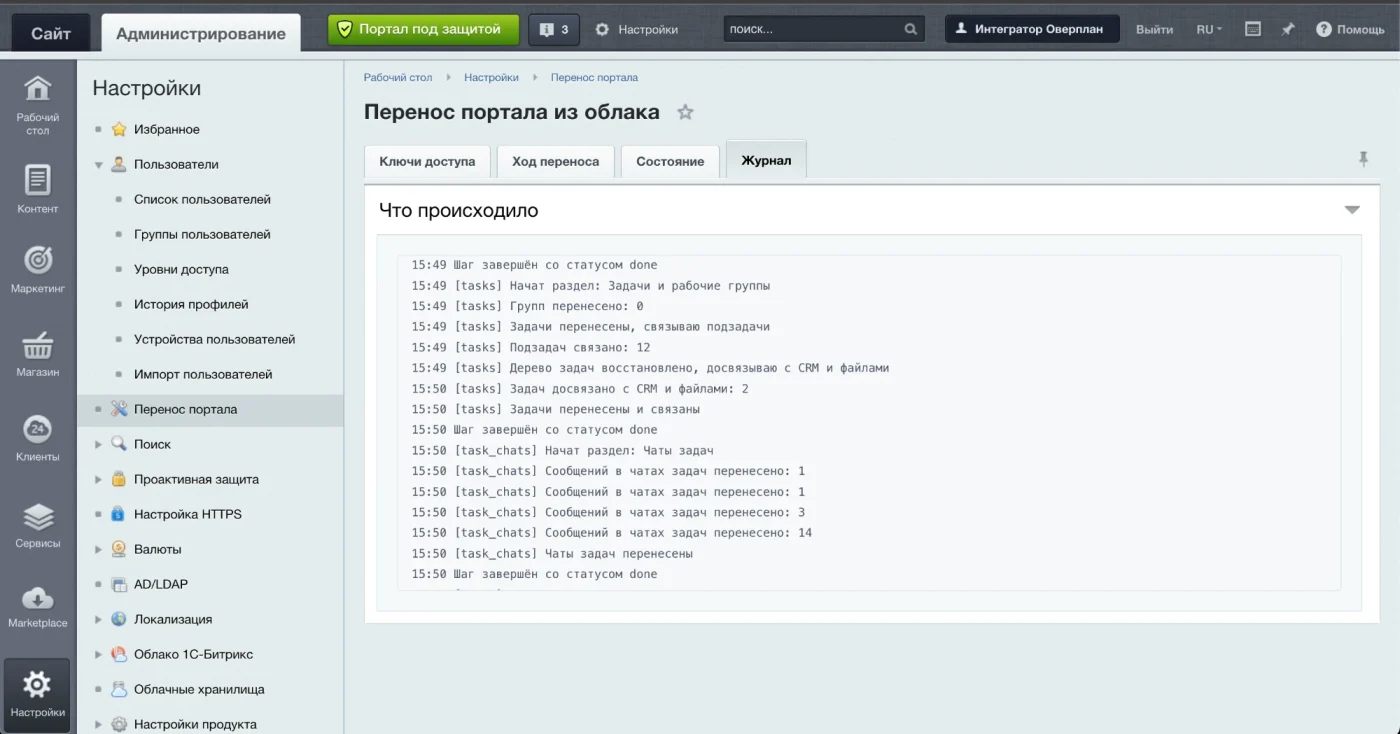Switch to the Ход переноса tab
The width and height of the screenshot is (1400, 734).
coord(556,161)
